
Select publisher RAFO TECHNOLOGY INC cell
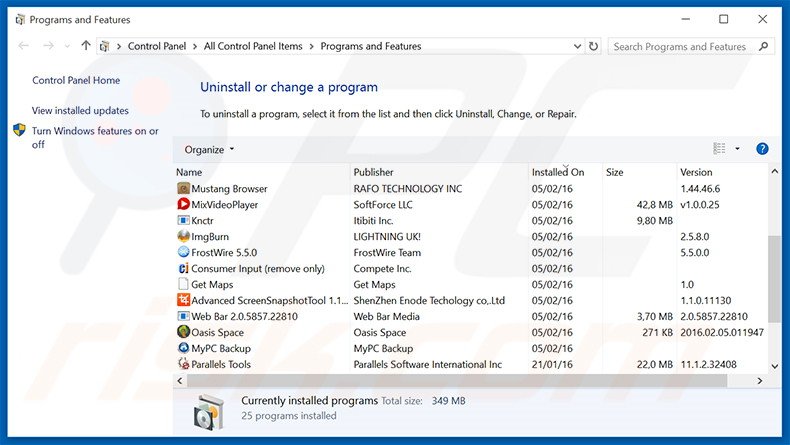pos(408,188)
